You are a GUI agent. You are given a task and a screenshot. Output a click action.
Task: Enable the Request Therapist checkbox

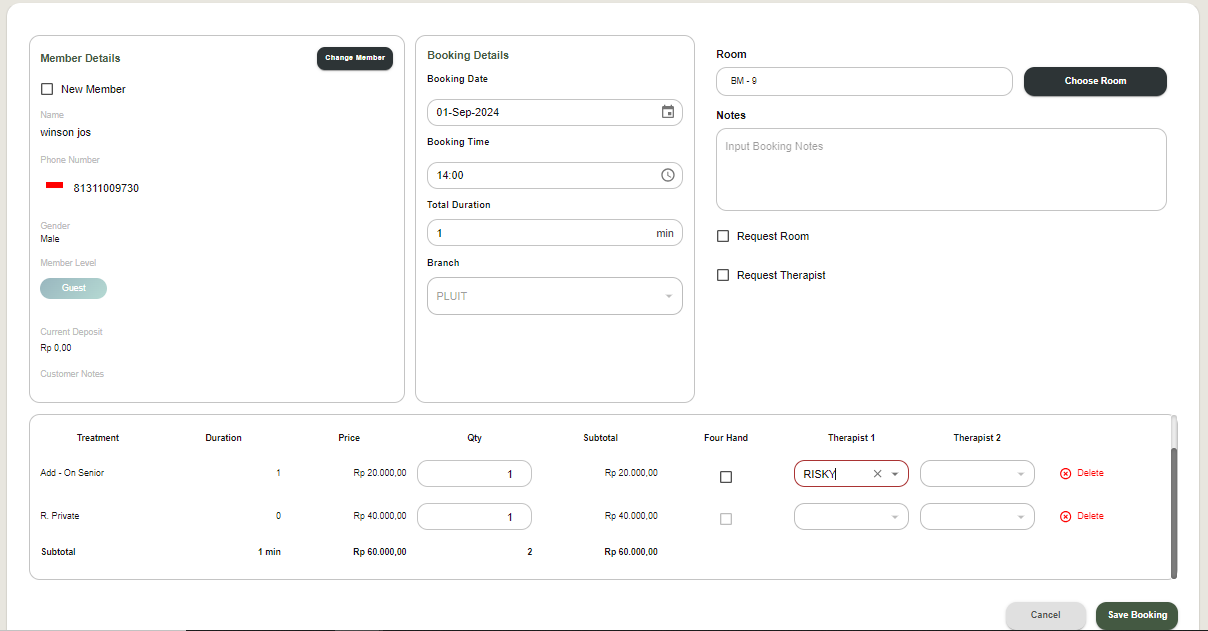[x=723, y=275]
